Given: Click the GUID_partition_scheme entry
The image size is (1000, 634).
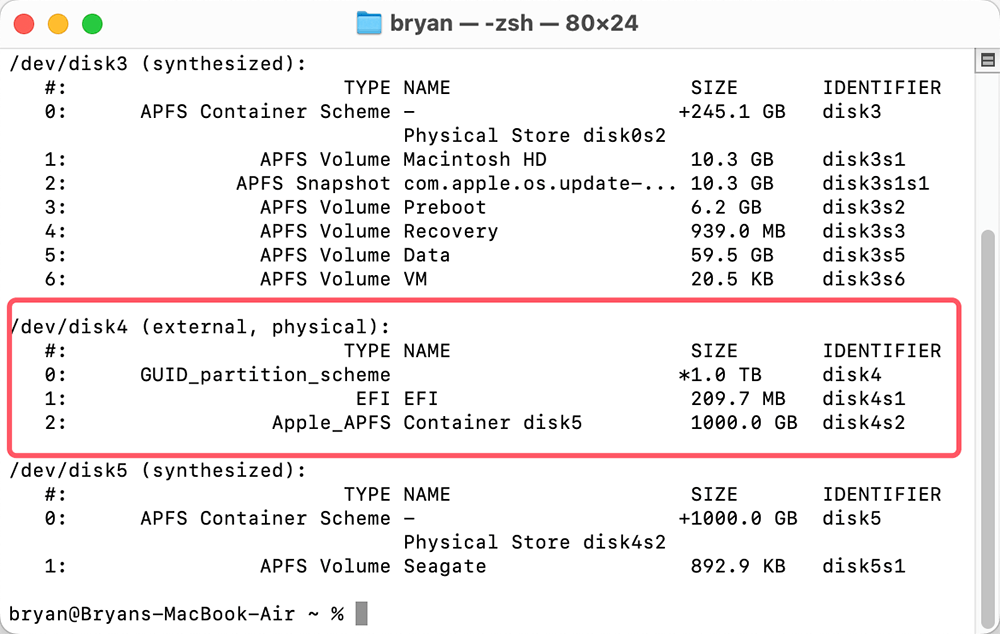Looking at the screenshot, I should coord(265,375).
